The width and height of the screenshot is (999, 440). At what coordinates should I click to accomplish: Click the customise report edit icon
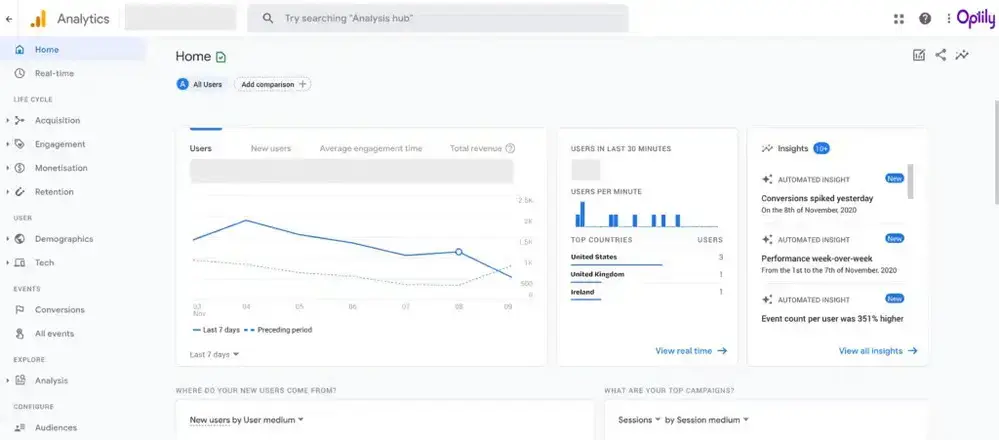[x=919, y=55]
